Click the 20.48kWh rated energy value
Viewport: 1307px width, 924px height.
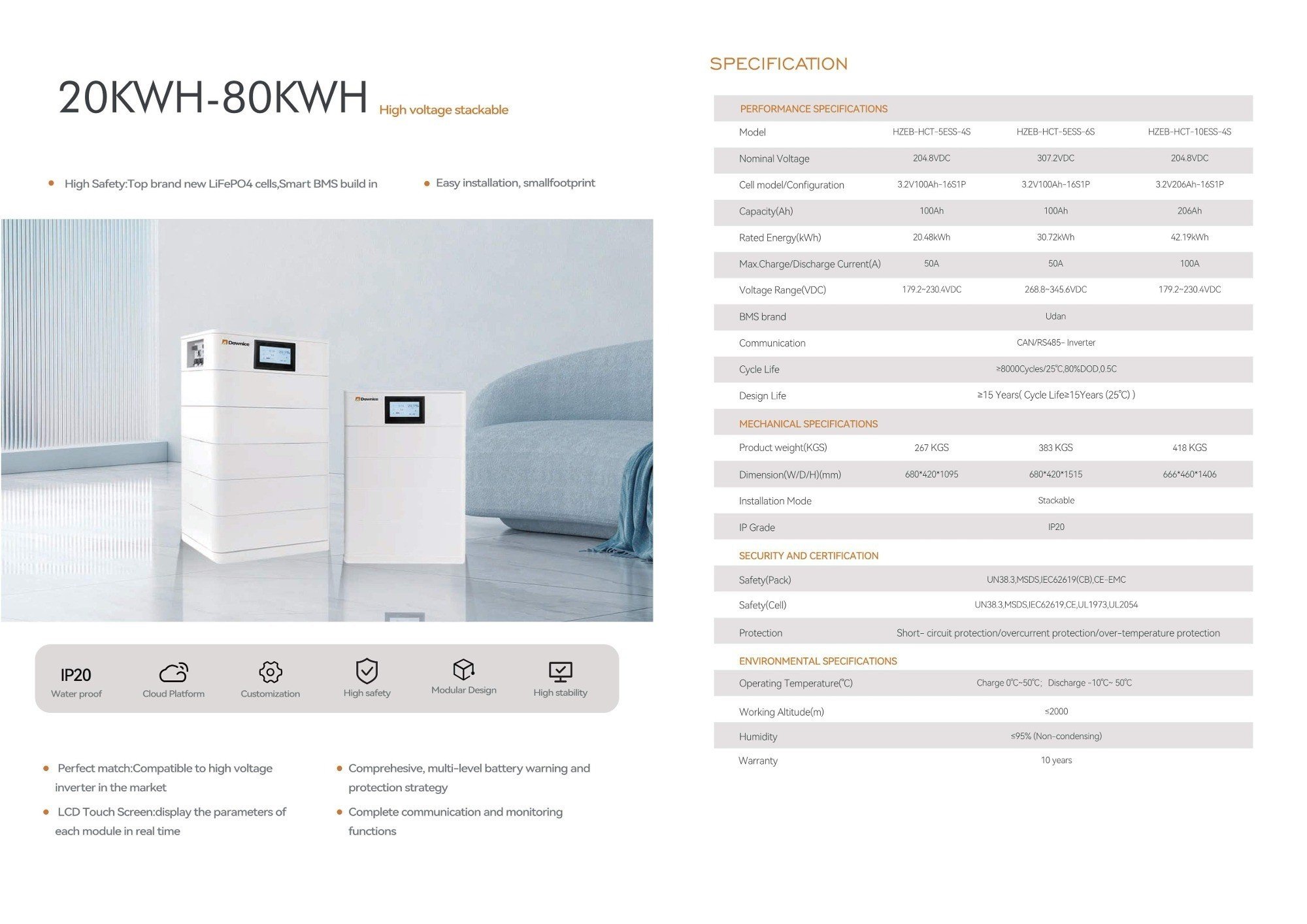(931, 237)
